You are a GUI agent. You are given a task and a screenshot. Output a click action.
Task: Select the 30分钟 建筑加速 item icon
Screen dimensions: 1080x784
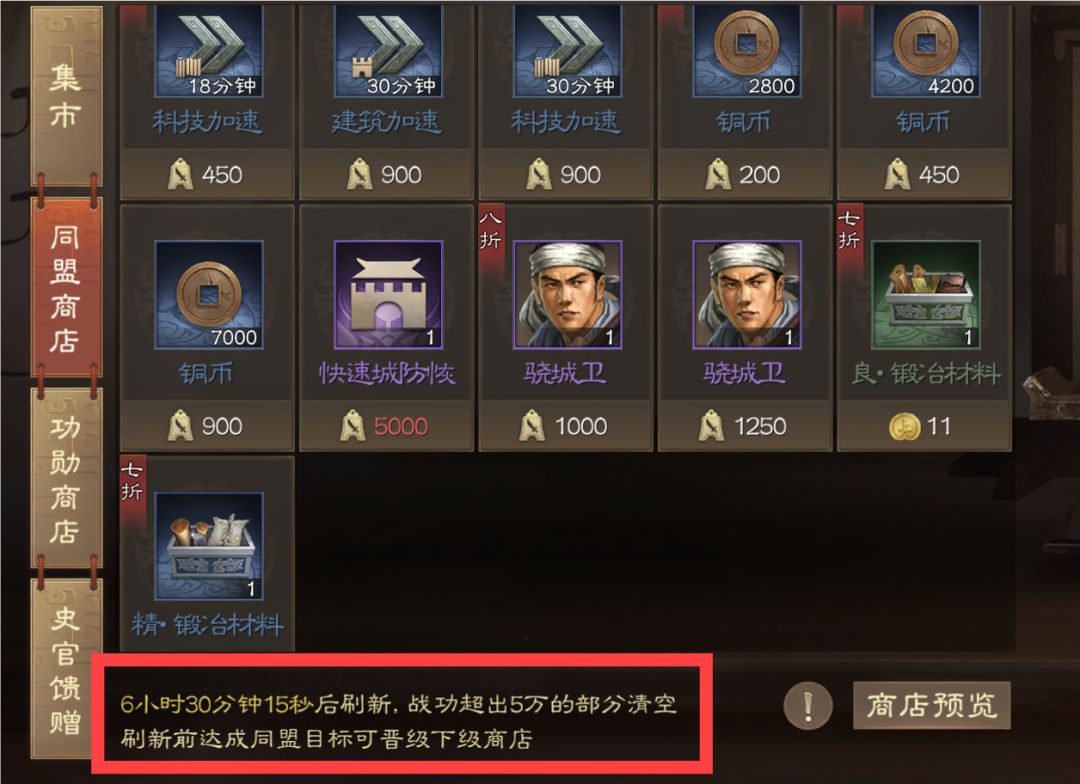[388, 50]
